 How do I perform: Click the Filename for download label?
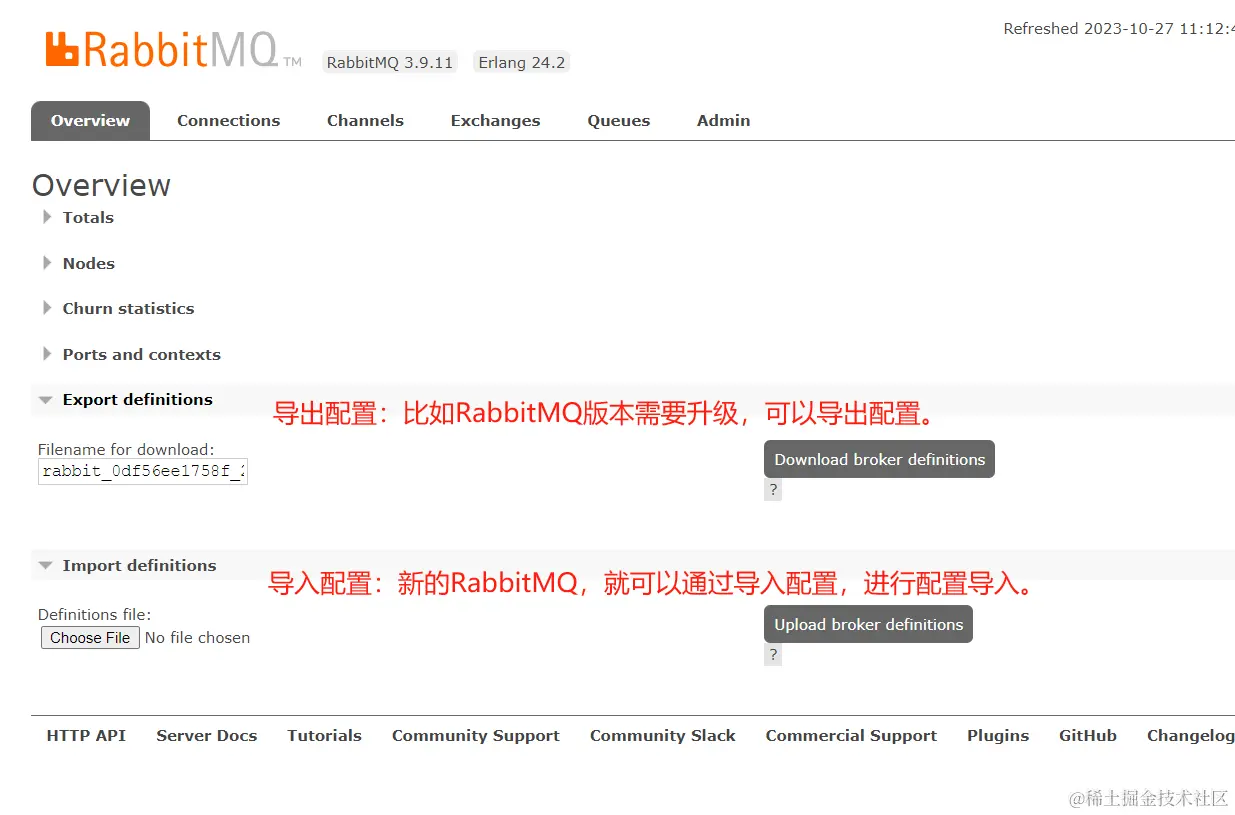(126, 450)
